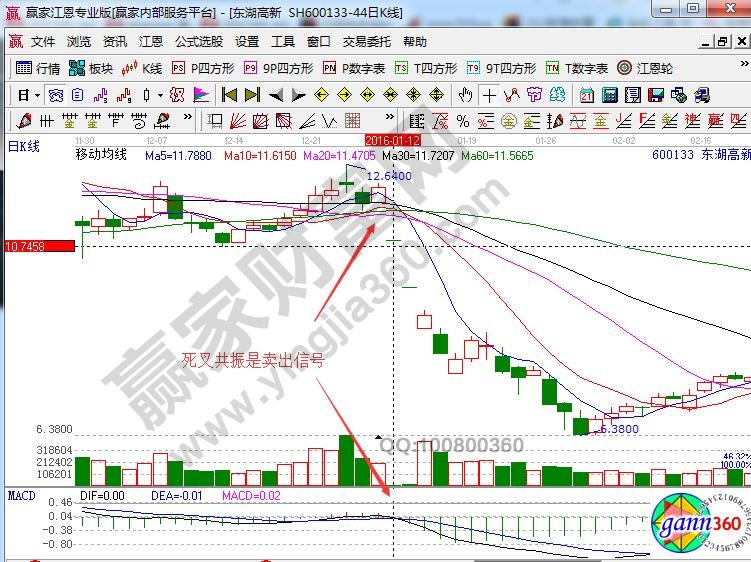Click the circled 金 icon
Viewport: 751px width, 562px height.
509,121
